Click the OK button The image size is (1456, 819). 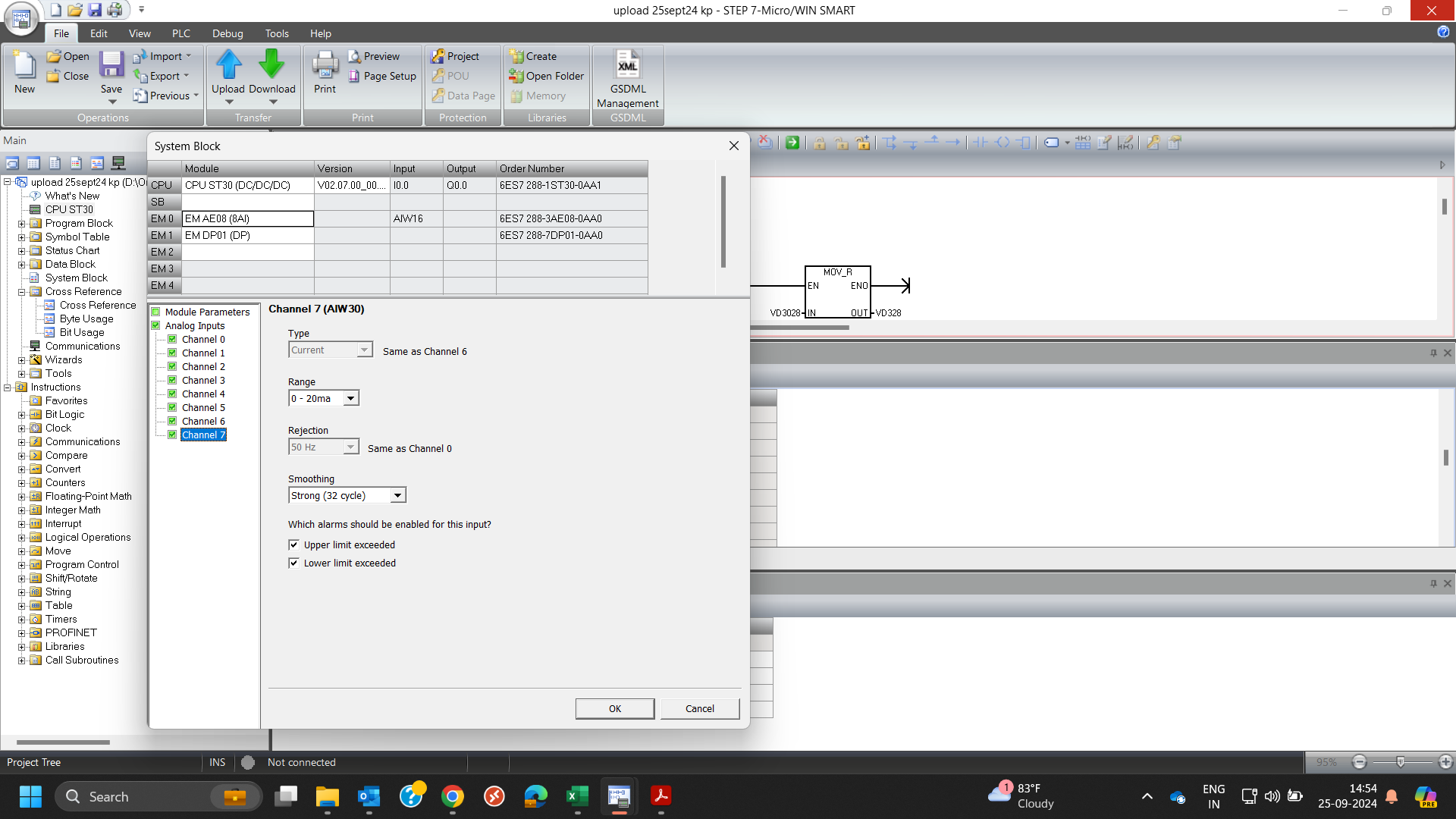pos(614,708)
